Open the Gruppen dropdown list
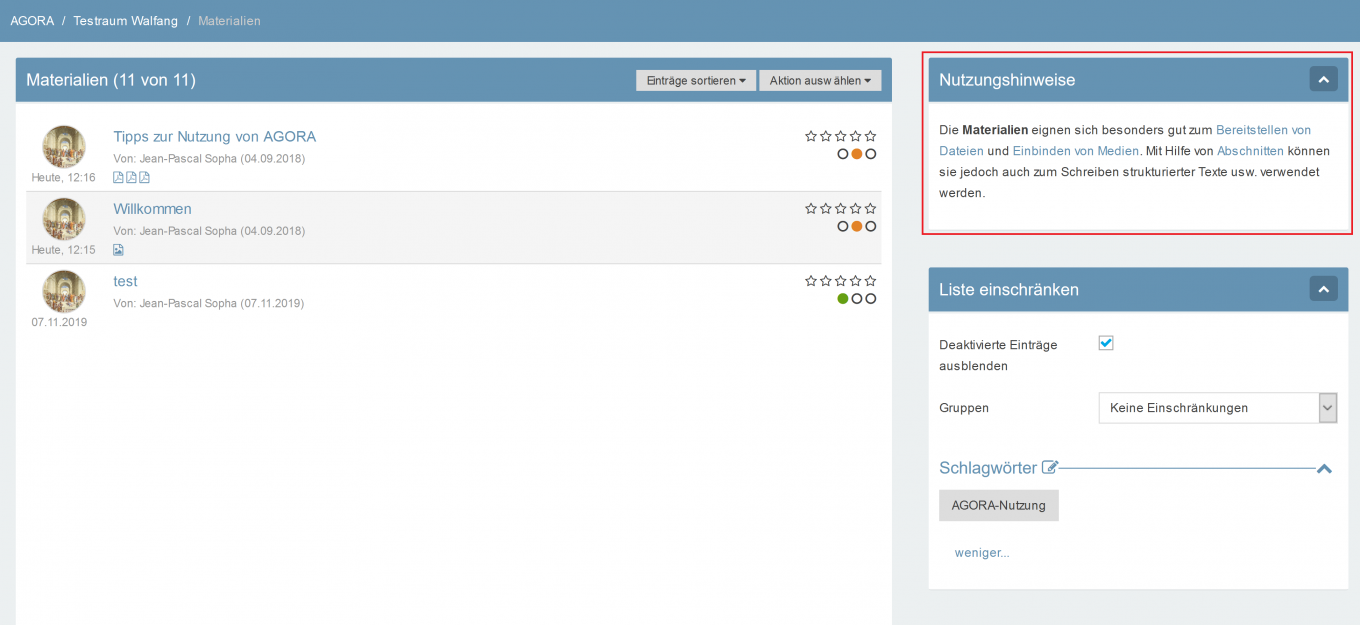The width and height of the screenshot is (1360, 625). click(x=1217, y=408)
